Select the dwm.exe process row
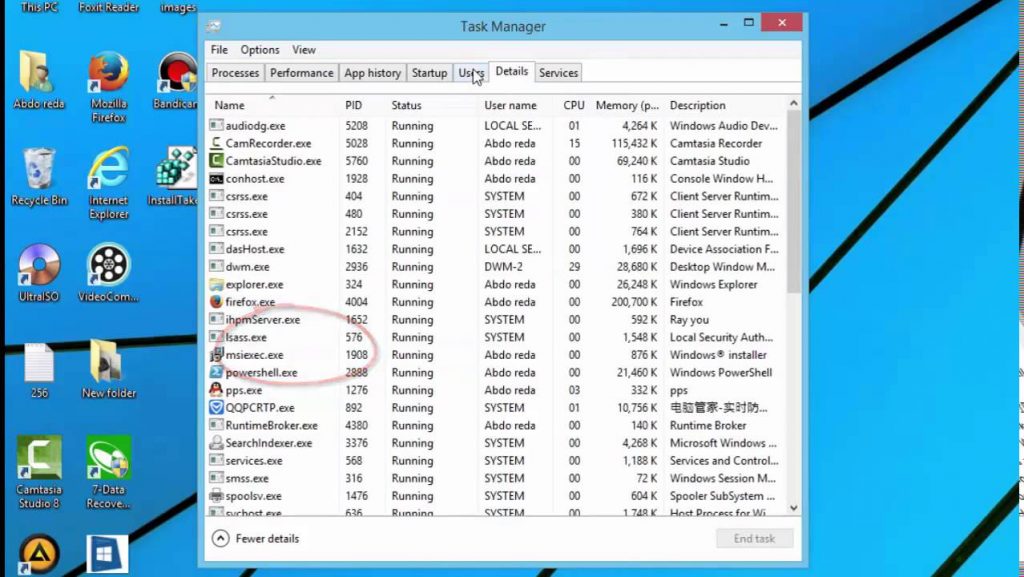The image size is (1024, 577). [497, 266]
